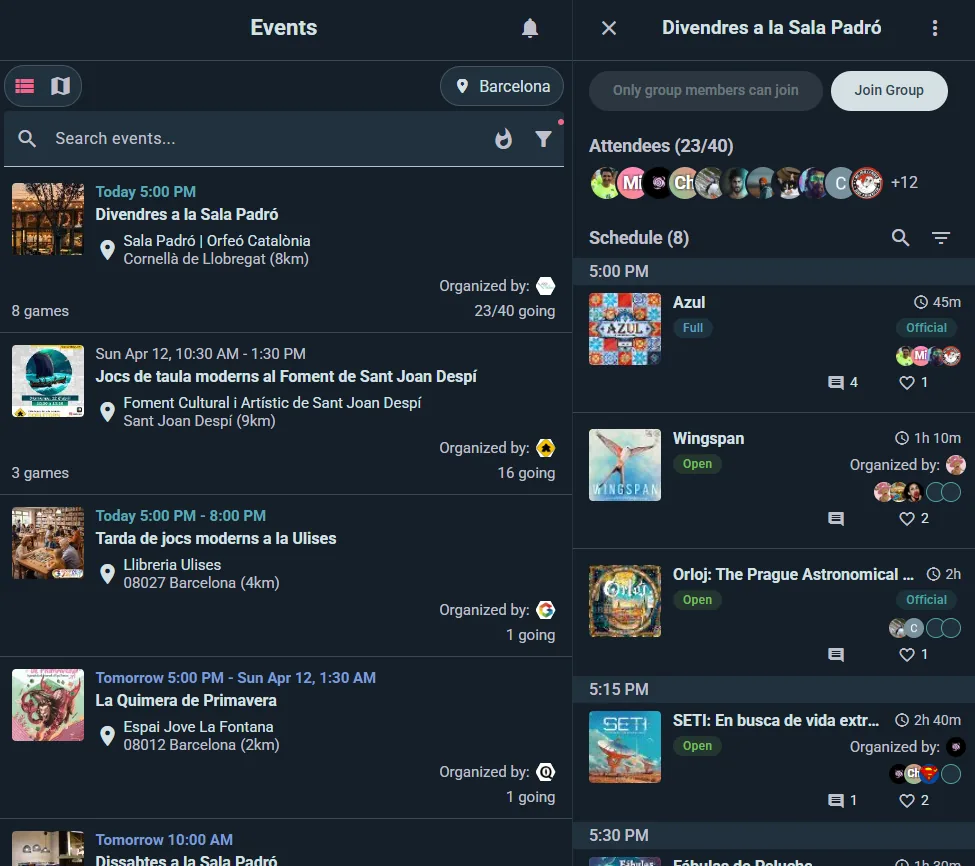Click the Official badge on Orloj
The image size is (975, 866).
[926, 600]
